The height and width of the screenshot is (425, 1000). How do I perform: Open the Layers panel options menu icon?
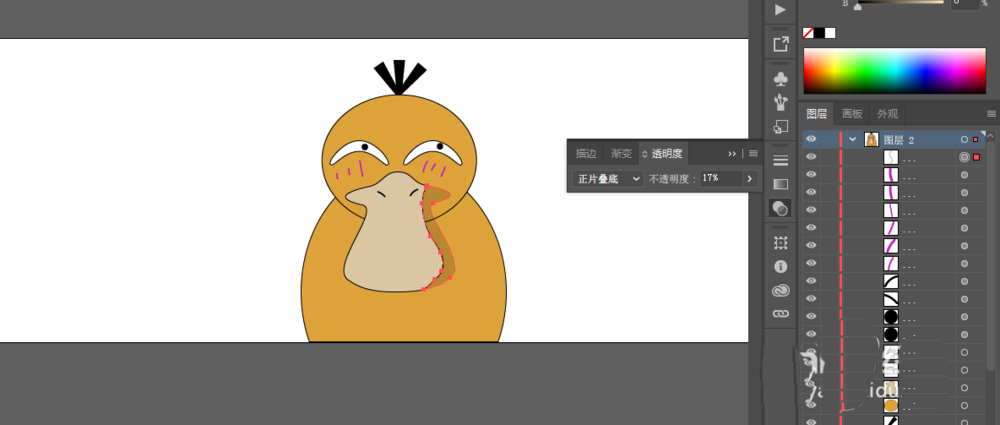991,114
